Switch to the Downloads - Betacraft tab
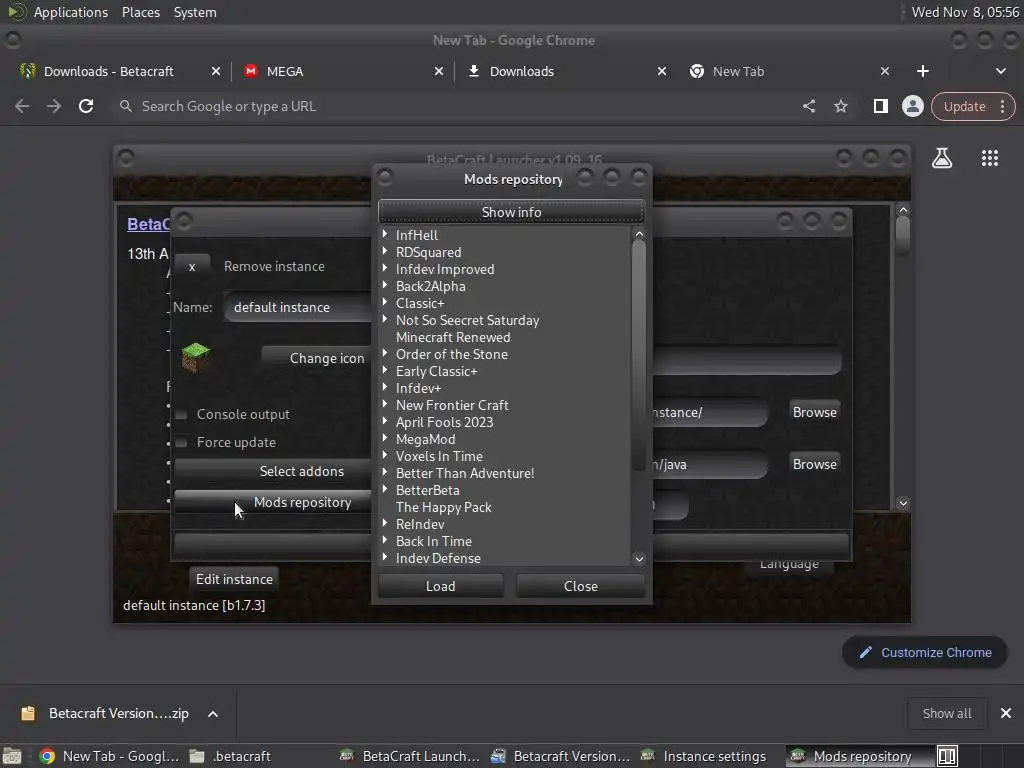This screenshot has height=768, width=1024. [x=118, y=71]
